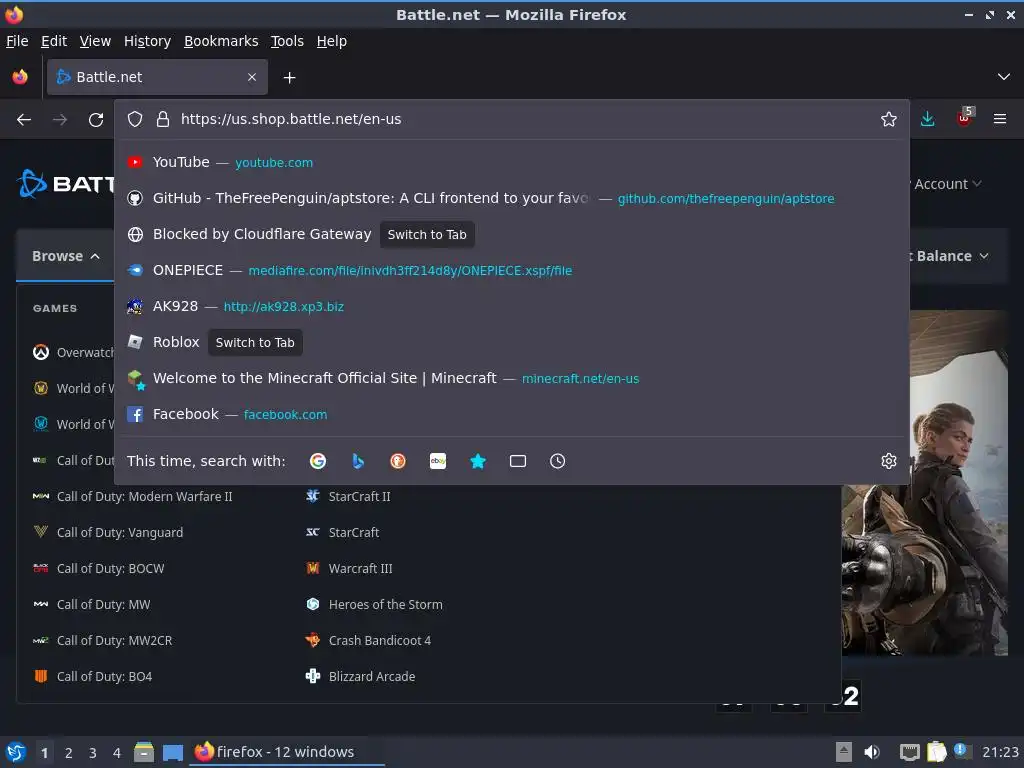Image resolution: width=1024 pixels, height=768 pixels.
Task: Open the taskbar file manager icon
Action: tap(144, 752)
